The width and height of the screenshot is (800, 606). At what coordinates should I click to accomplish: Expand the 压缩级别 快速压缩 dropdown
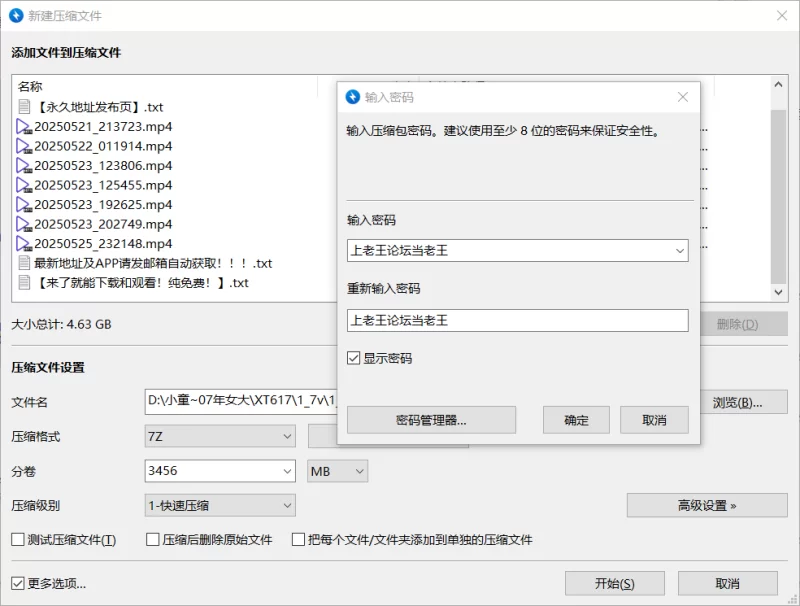(286, 506)
